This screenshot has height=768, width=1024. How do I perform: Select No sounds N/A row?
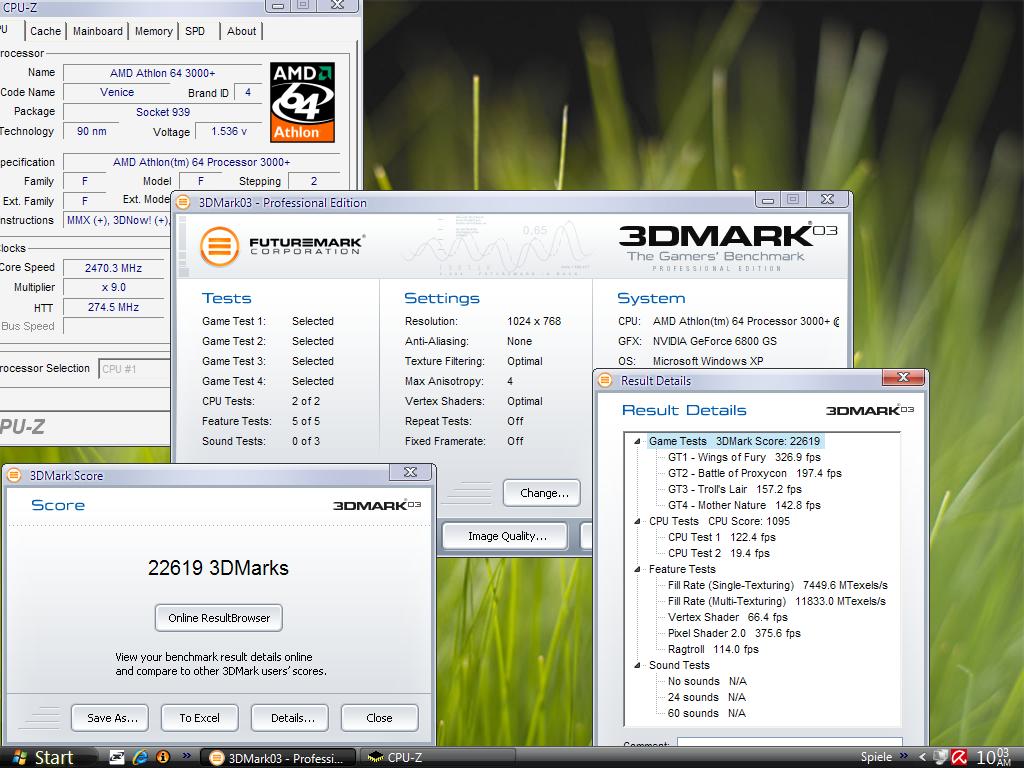tap(707, 681)
